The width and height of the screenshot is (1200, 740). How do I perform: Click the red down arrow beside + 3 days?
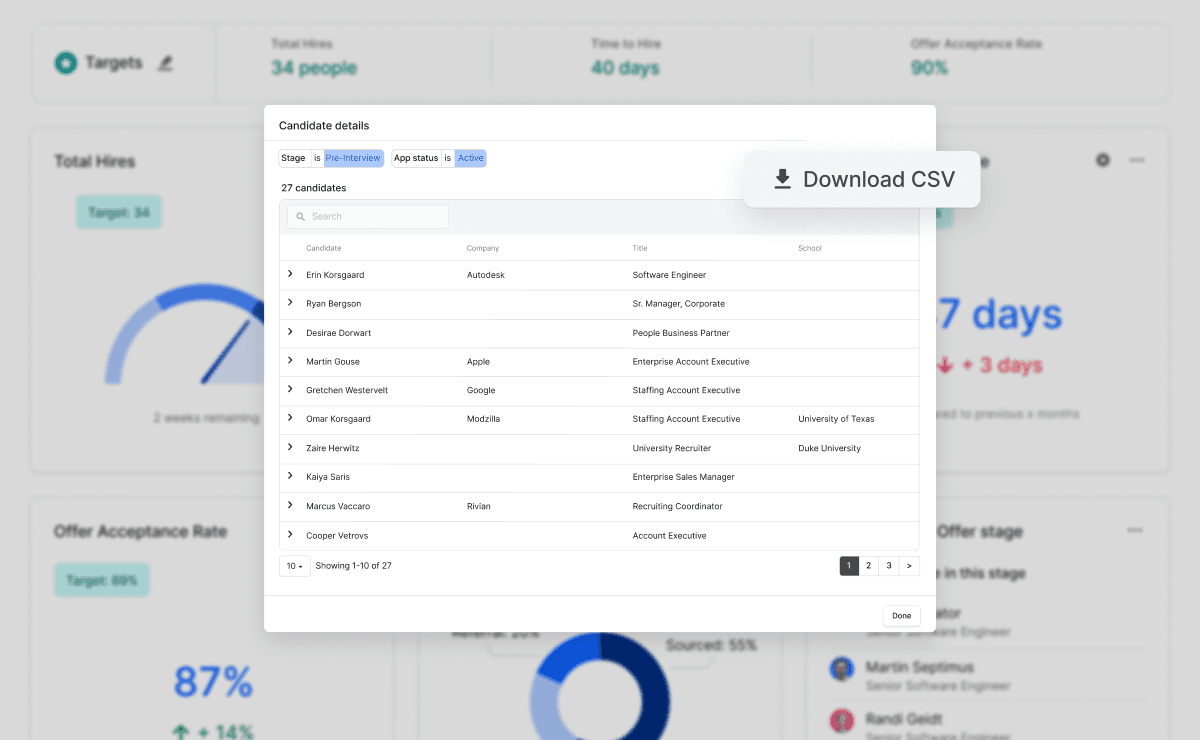pos(943,366)
